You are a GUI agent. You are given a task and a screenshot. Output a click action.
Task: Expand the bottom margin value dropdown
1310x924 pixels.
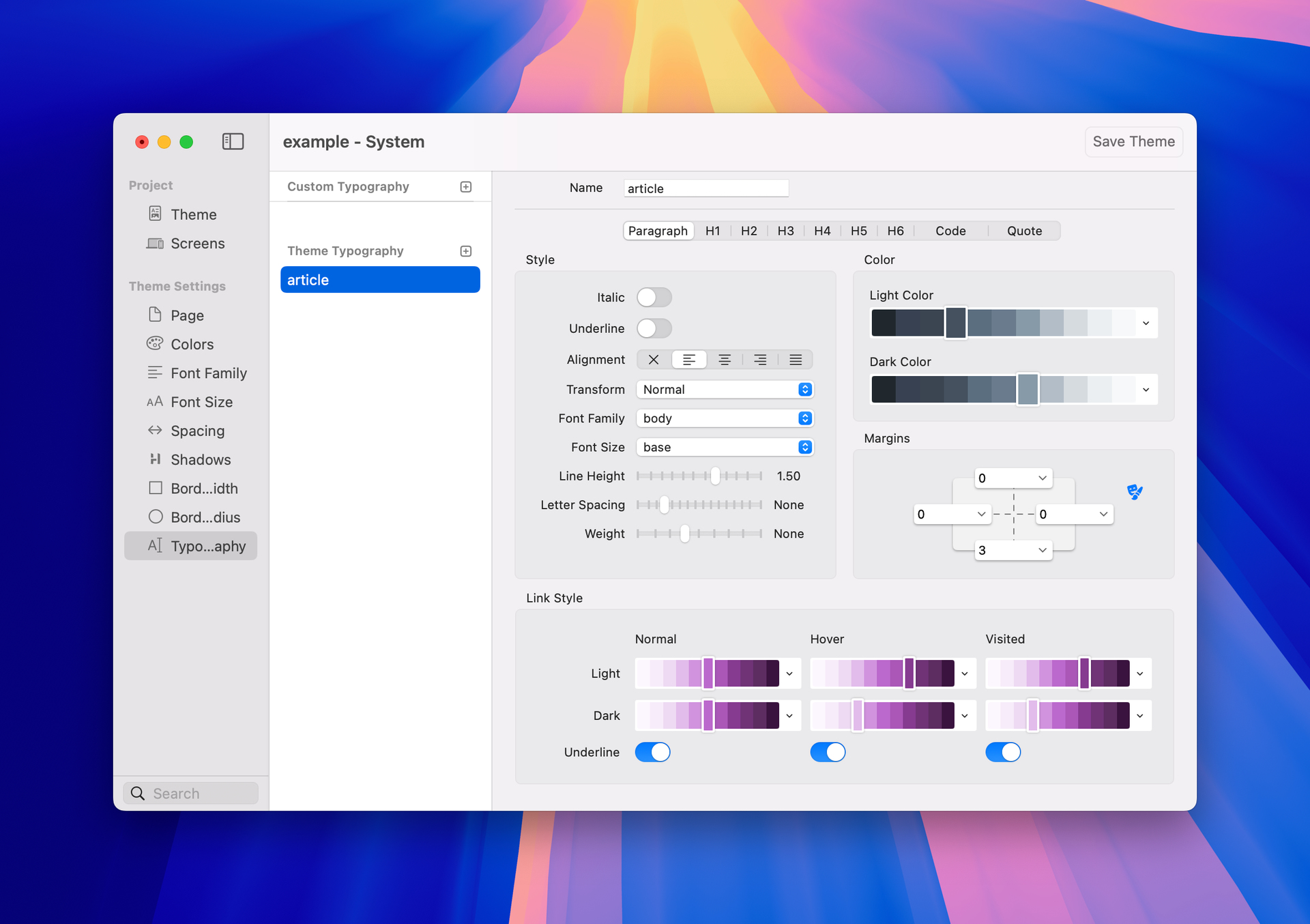(1041, 550)
